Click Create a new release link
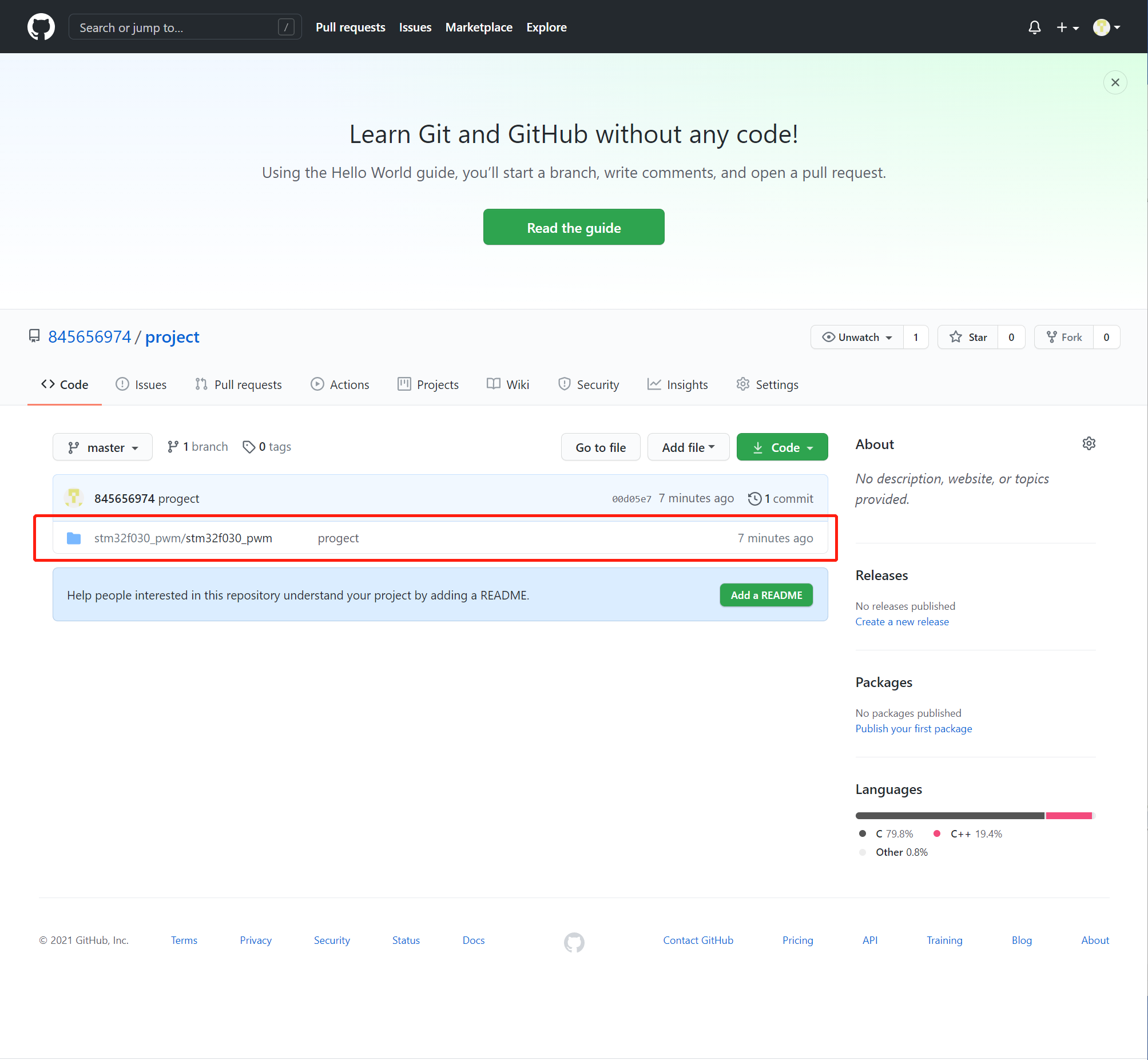 901,622
